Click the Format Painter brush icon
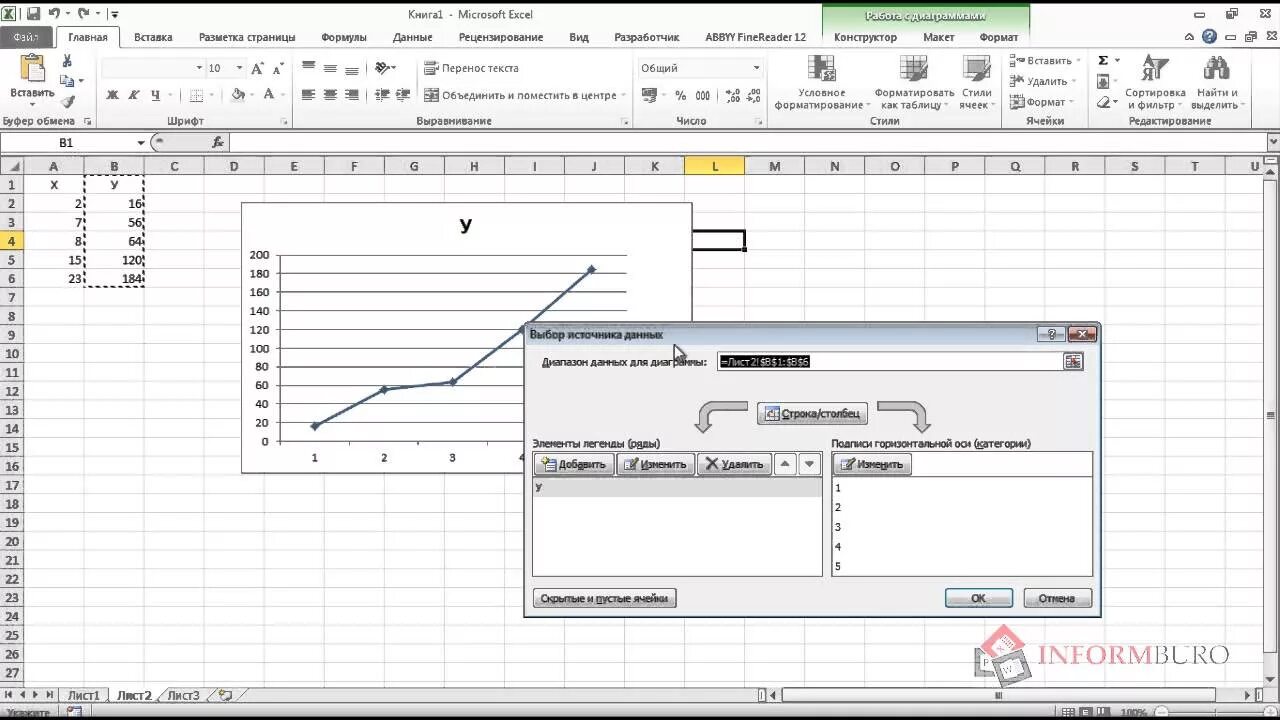Viewport: 1280px width, 720px height. (x=67, y=101)
